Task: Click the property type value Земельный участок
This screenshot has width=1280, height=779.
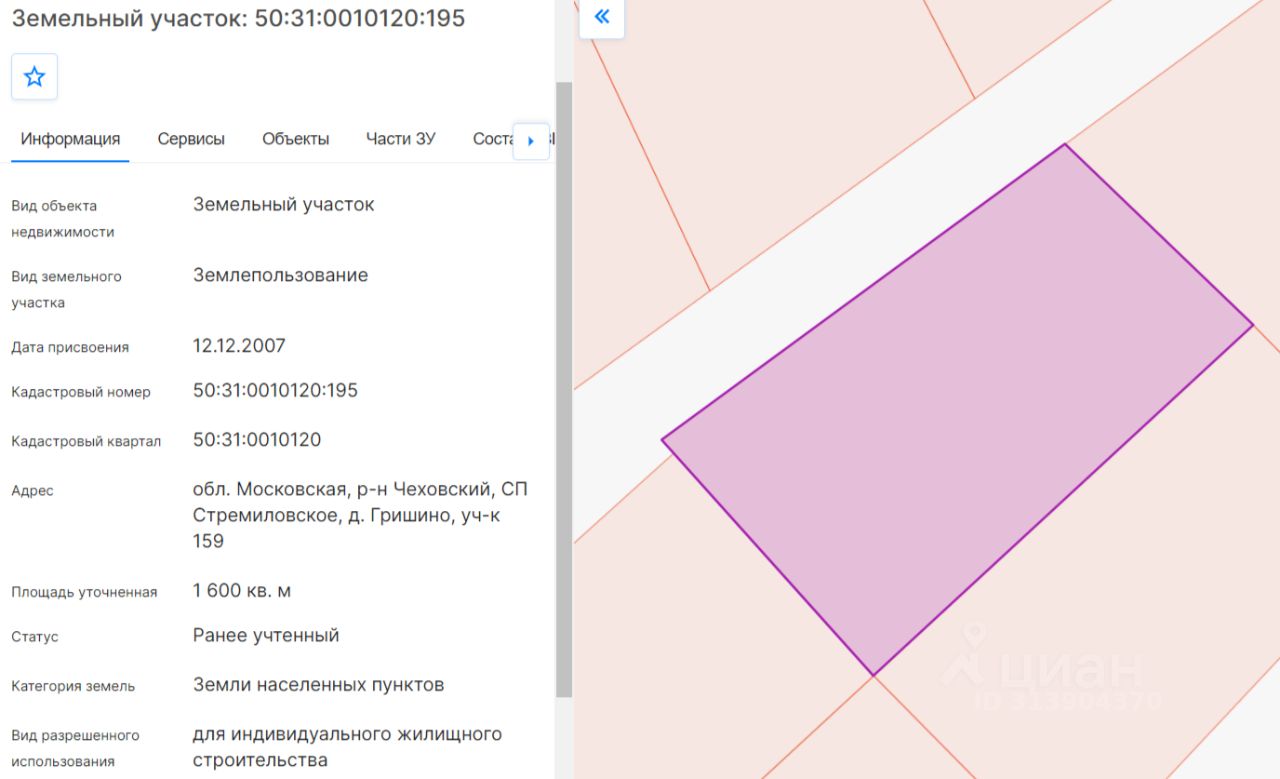Action: pos(284,205)
